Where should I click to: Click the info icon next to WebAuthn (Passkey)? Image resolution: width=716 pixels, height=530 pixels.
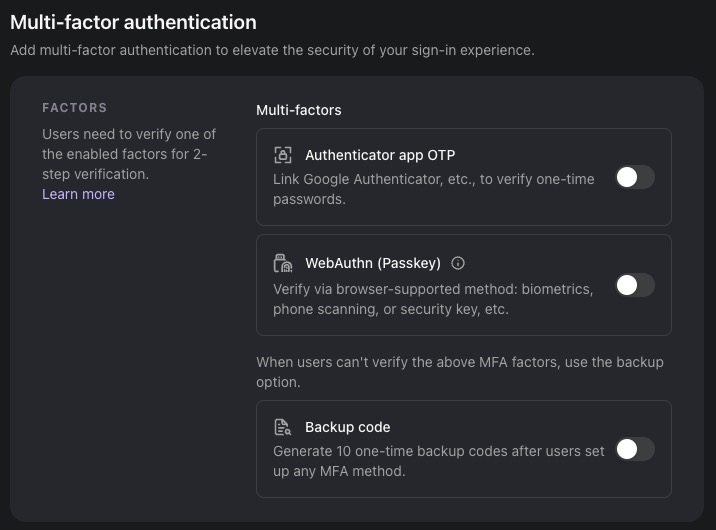pos(458,263)
